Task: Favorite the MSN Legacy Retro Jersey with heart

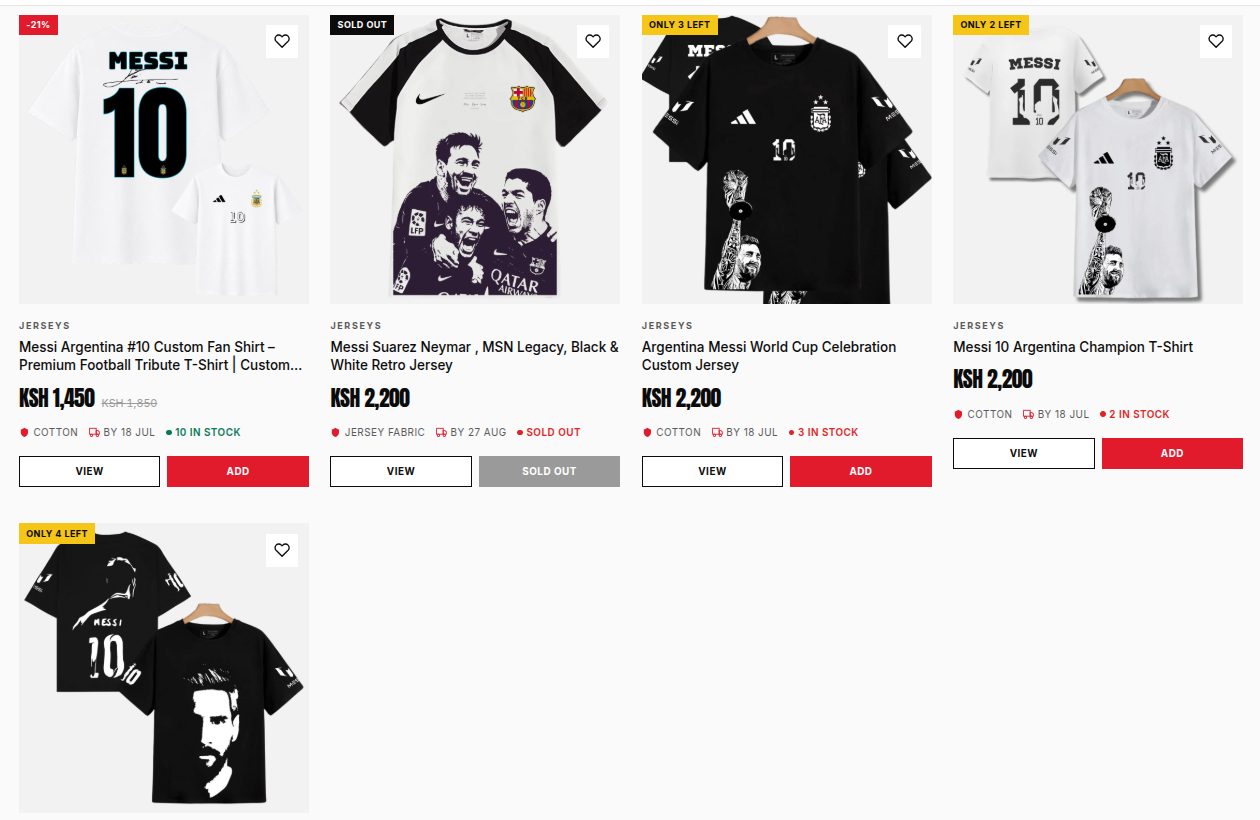Action: point(593,41)
